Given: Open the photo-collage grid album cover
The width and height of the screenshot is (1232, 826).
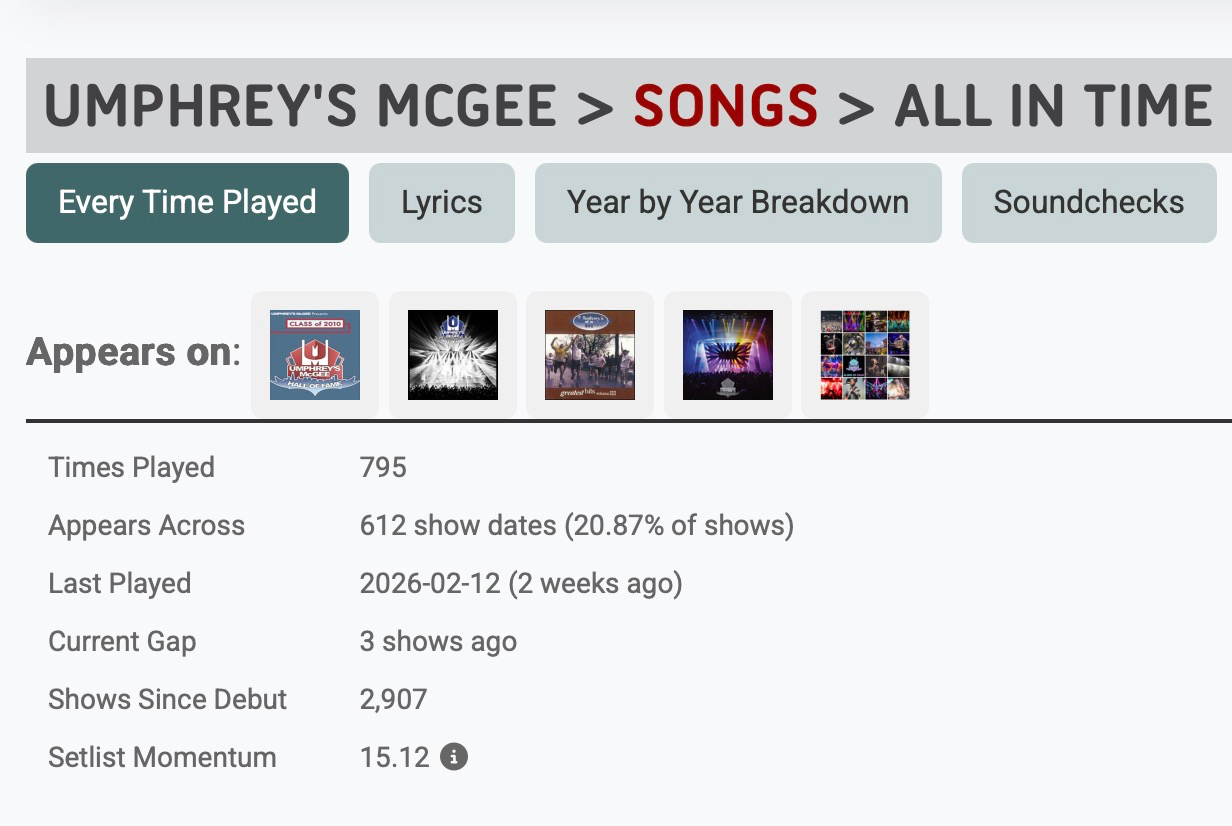Looking at the screenshot, I should pyautogui.click(x=865, y=355).
